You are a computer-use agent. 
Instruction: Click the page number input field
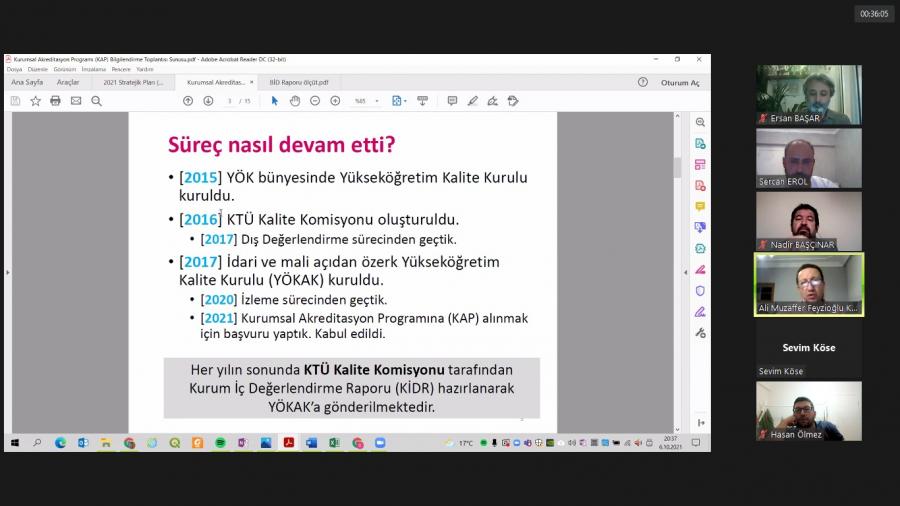(230, 101)
